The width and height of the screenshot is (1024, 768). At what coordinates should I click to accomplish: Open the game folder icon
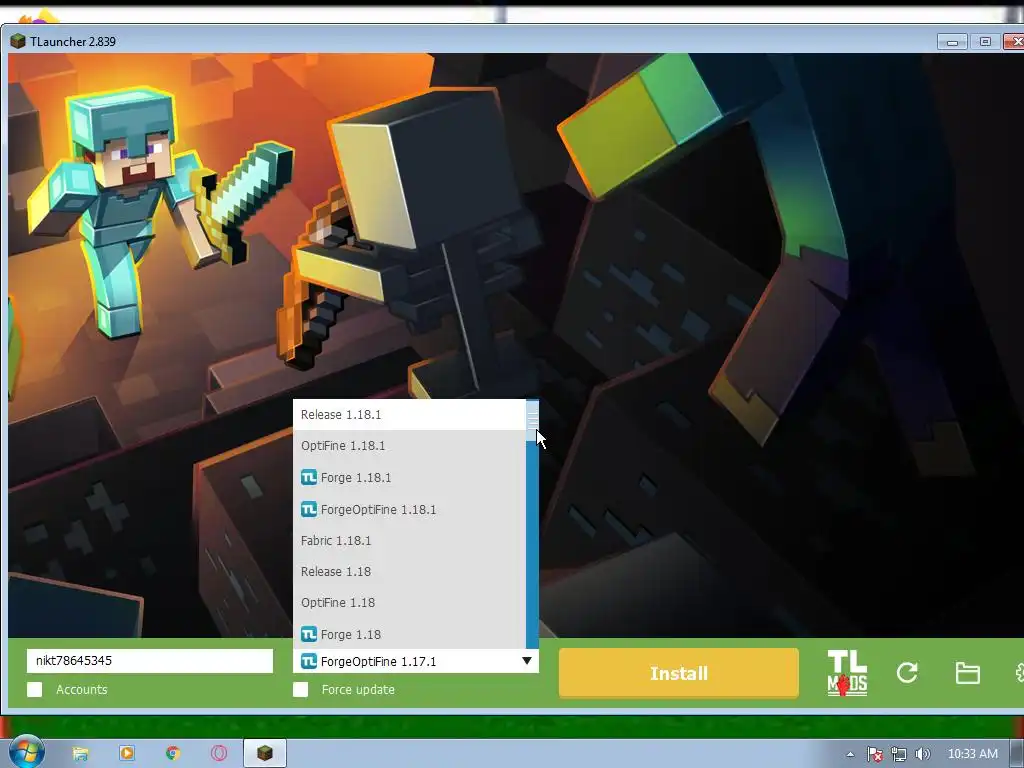967,673
